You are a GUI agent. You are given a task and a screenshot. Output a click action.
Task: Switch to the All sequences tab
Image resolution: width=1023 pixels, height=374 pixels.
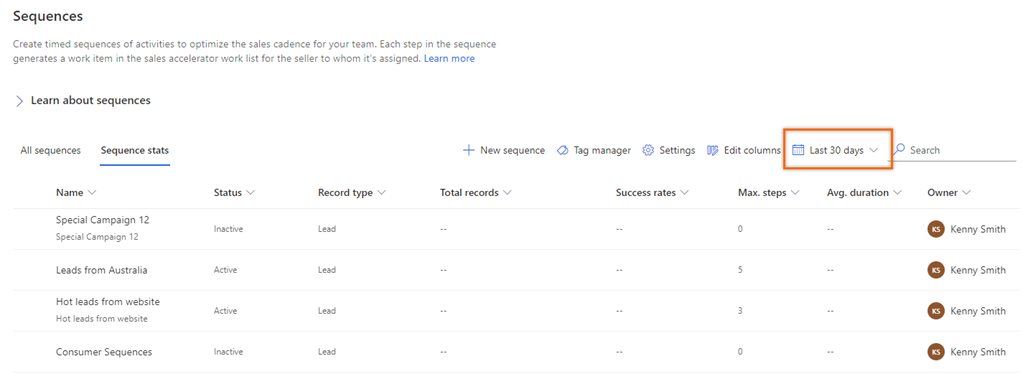click(x=50, y=150)
